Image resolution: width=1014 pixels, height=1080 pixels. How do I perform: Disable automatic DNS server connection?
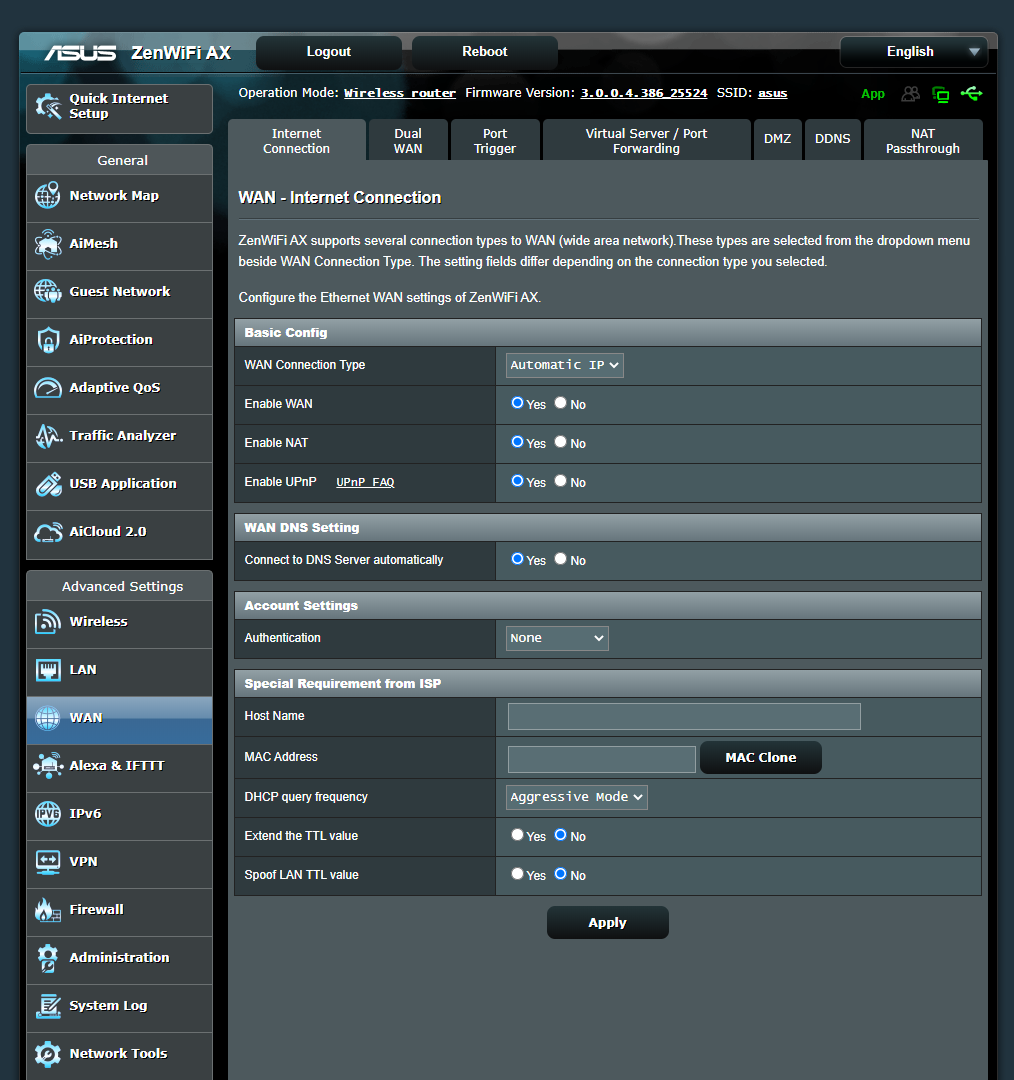[x=561, y=559]
